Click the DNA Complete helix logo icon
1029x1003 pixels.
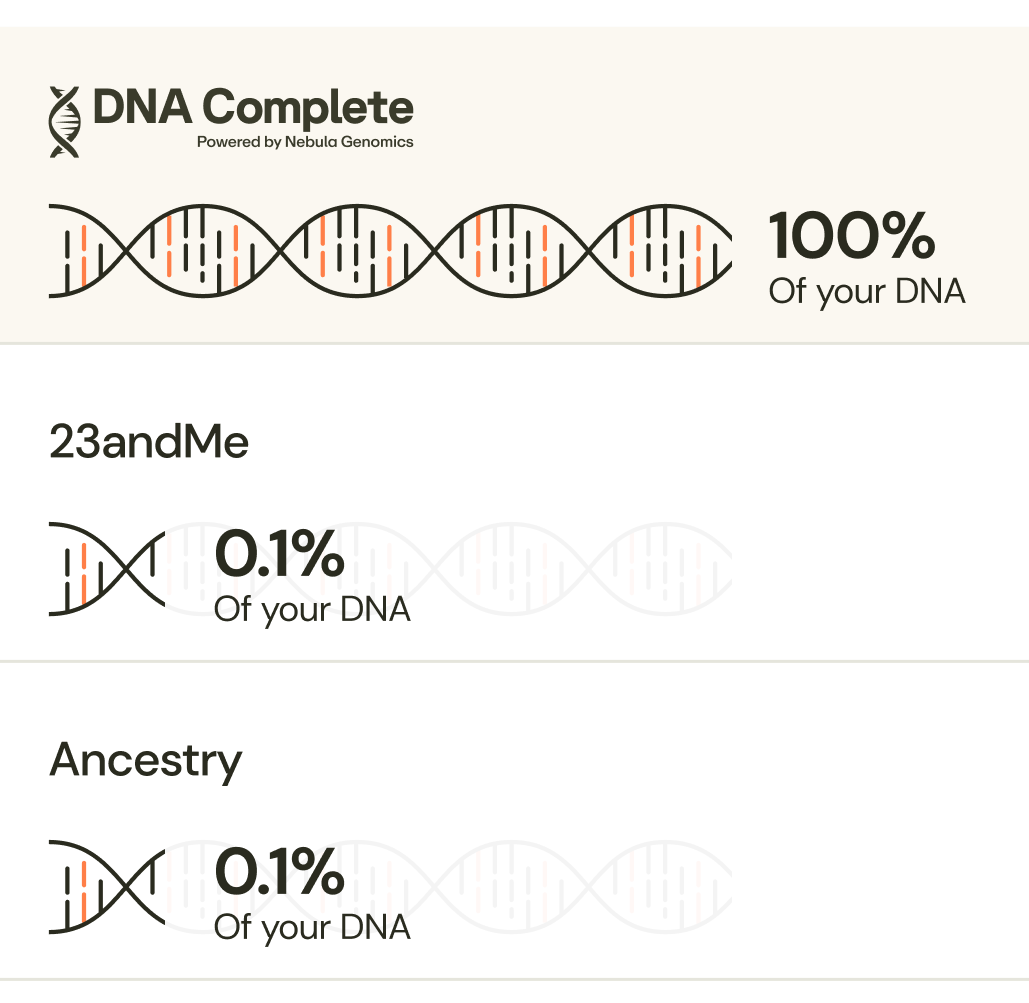(x=64, y=121)
